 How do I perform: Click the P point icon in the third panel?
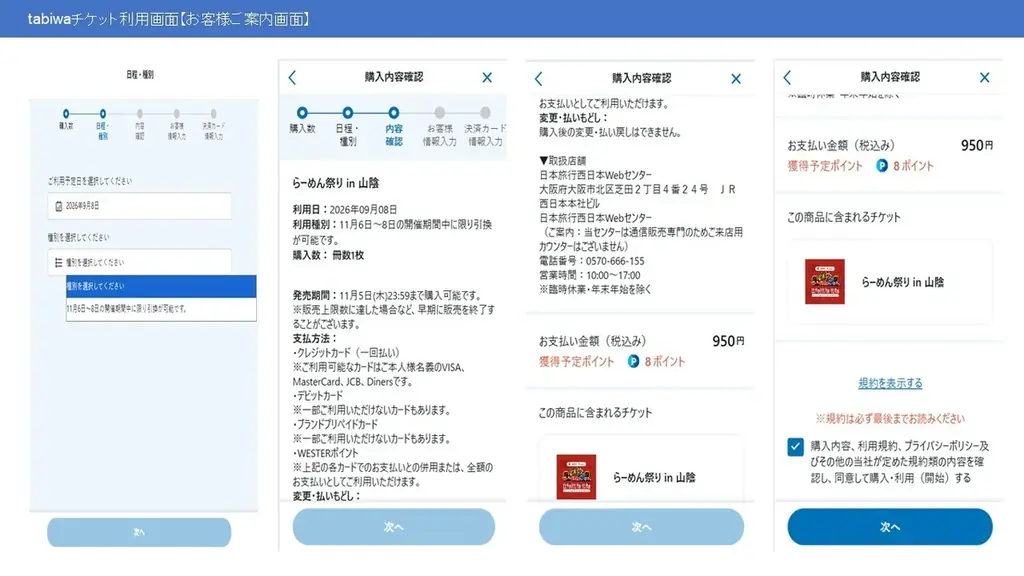coord(633,361)
